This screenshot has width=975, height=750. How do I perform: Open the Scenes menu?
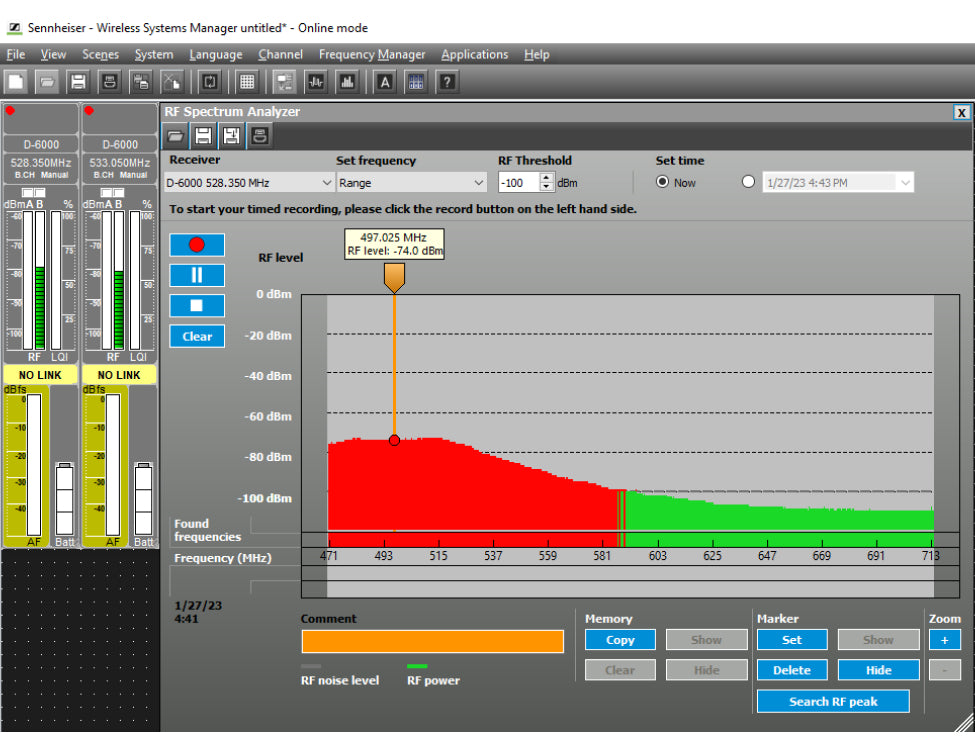(x=100, y=54)
